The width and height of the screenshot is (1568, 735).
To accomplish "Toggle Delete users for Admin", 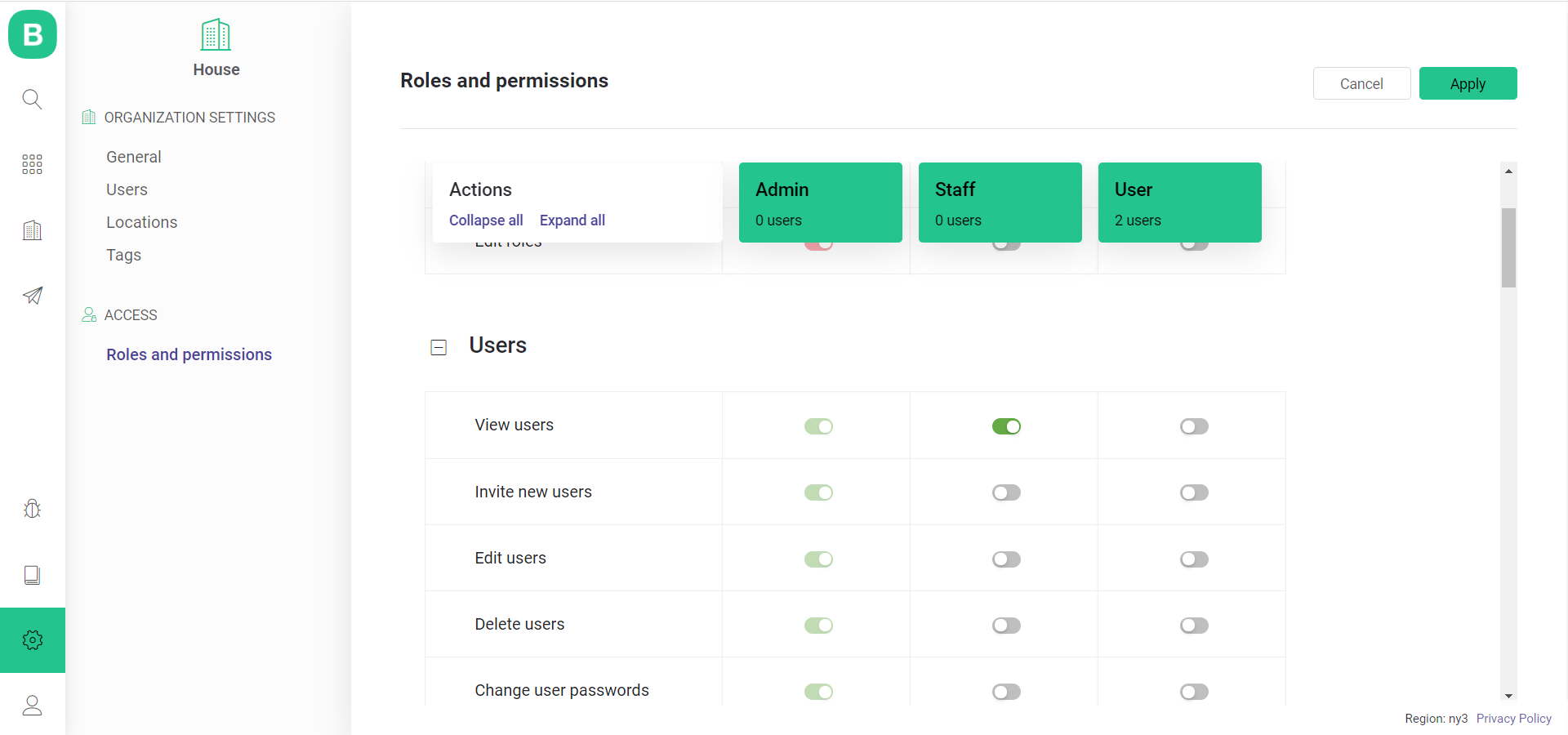I will coord(818,626).
